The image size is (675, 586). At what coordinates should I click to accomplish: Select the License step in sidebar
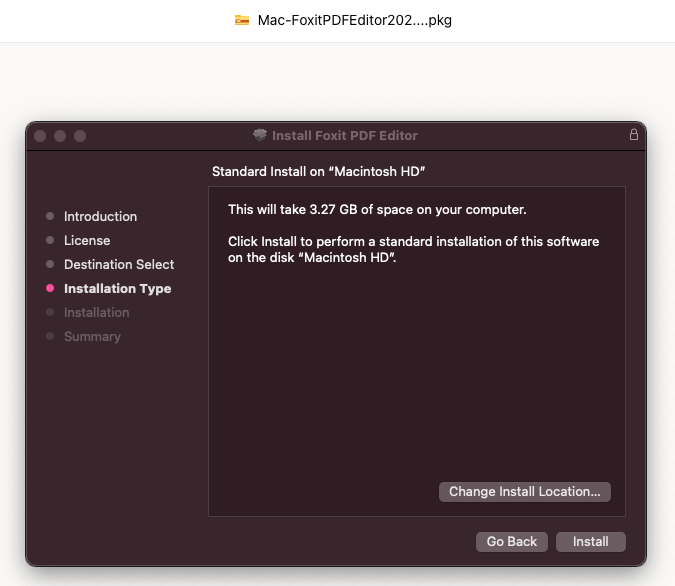coord(87,240)
